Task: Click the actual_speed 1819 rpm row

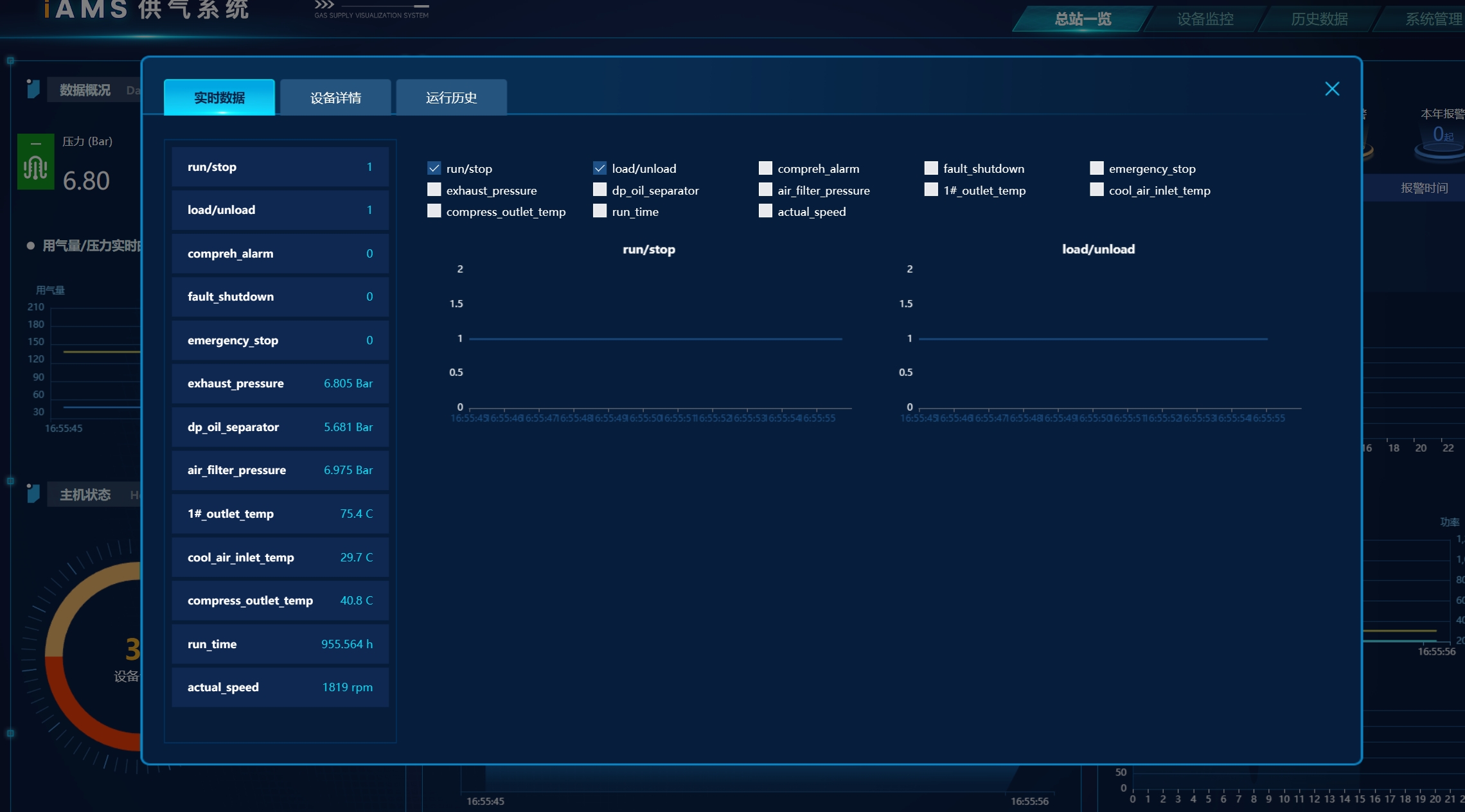Action: coord(280,687)
